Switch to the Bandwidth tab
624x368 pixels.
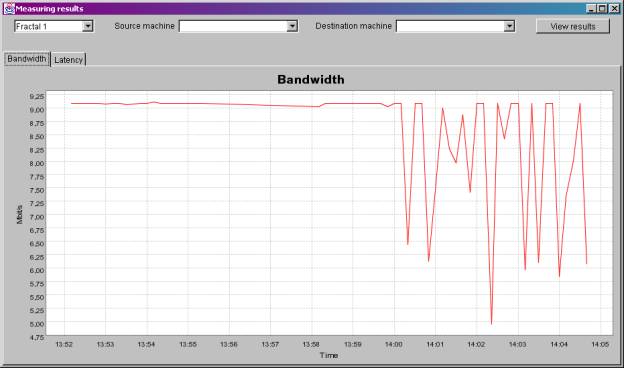pos(27,59)
